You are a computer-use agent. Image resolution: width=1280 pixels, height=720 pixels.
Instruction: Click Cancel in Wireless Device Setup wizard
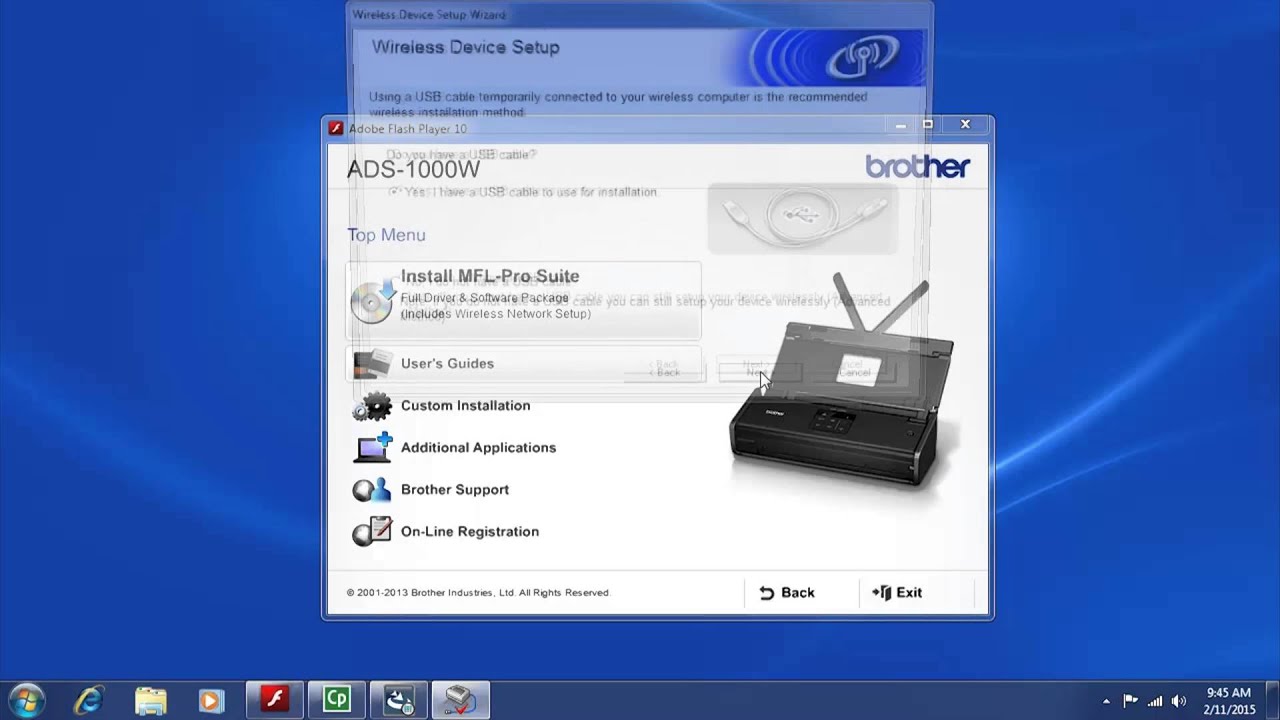click(x=855, y=372)
